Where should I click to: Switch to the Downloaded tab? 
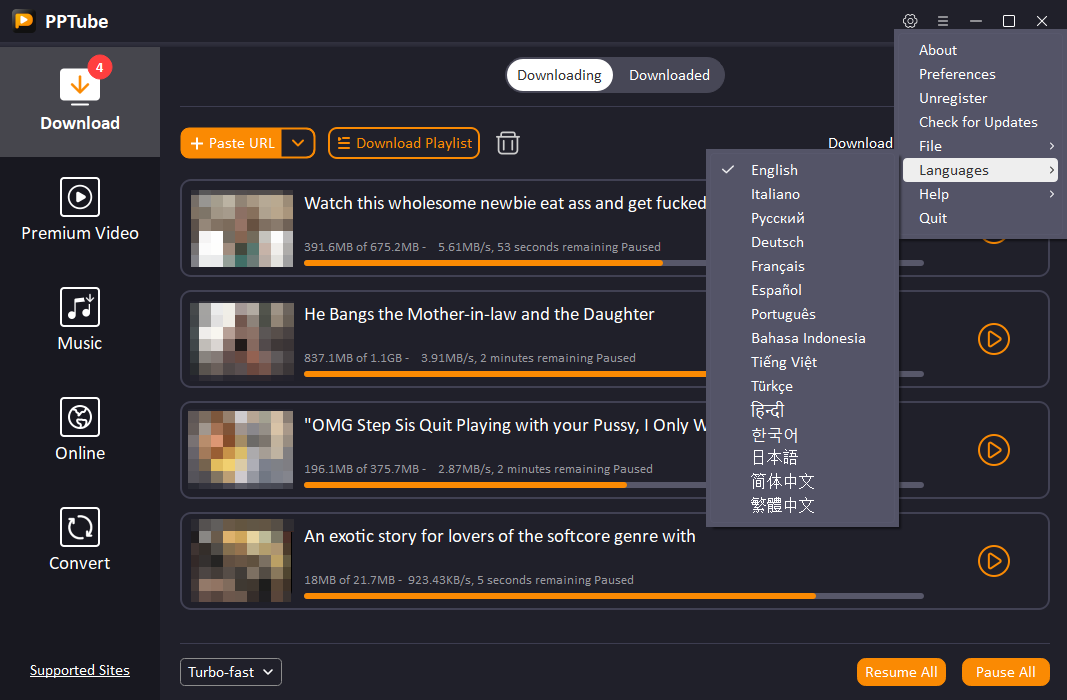(x=669, y=74)
